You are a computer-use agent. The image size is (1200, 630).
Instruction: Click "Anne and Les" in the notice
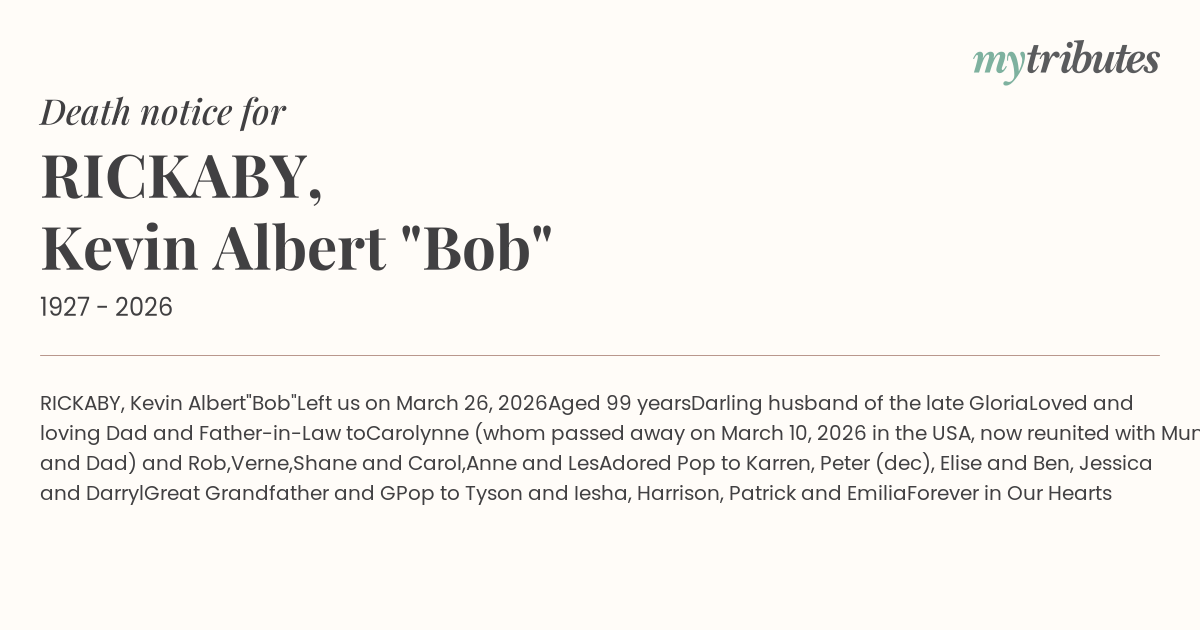[524, 463]
